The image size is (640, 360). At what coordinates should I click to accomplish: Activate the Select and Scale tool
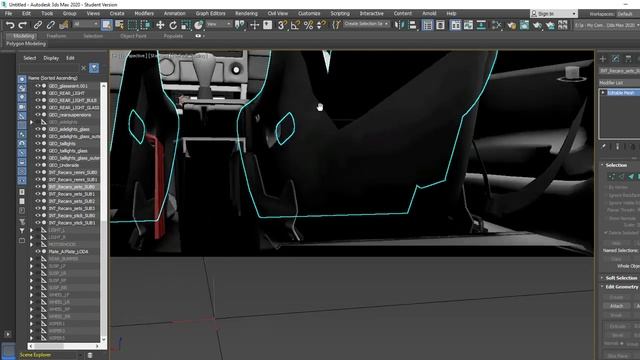(186, 25)
